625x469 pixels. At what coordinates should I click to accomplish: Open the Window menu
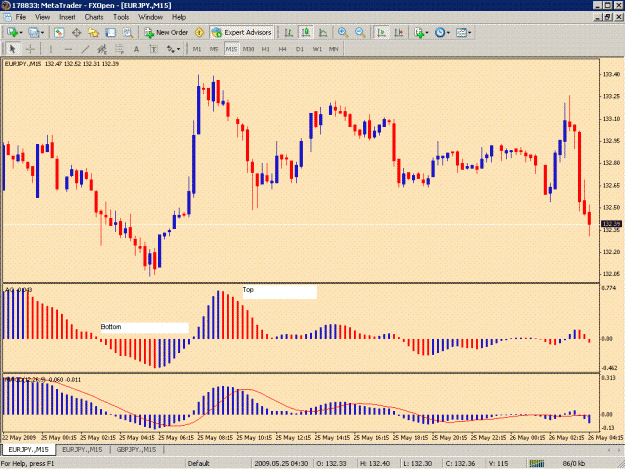(x=150, y=17)
